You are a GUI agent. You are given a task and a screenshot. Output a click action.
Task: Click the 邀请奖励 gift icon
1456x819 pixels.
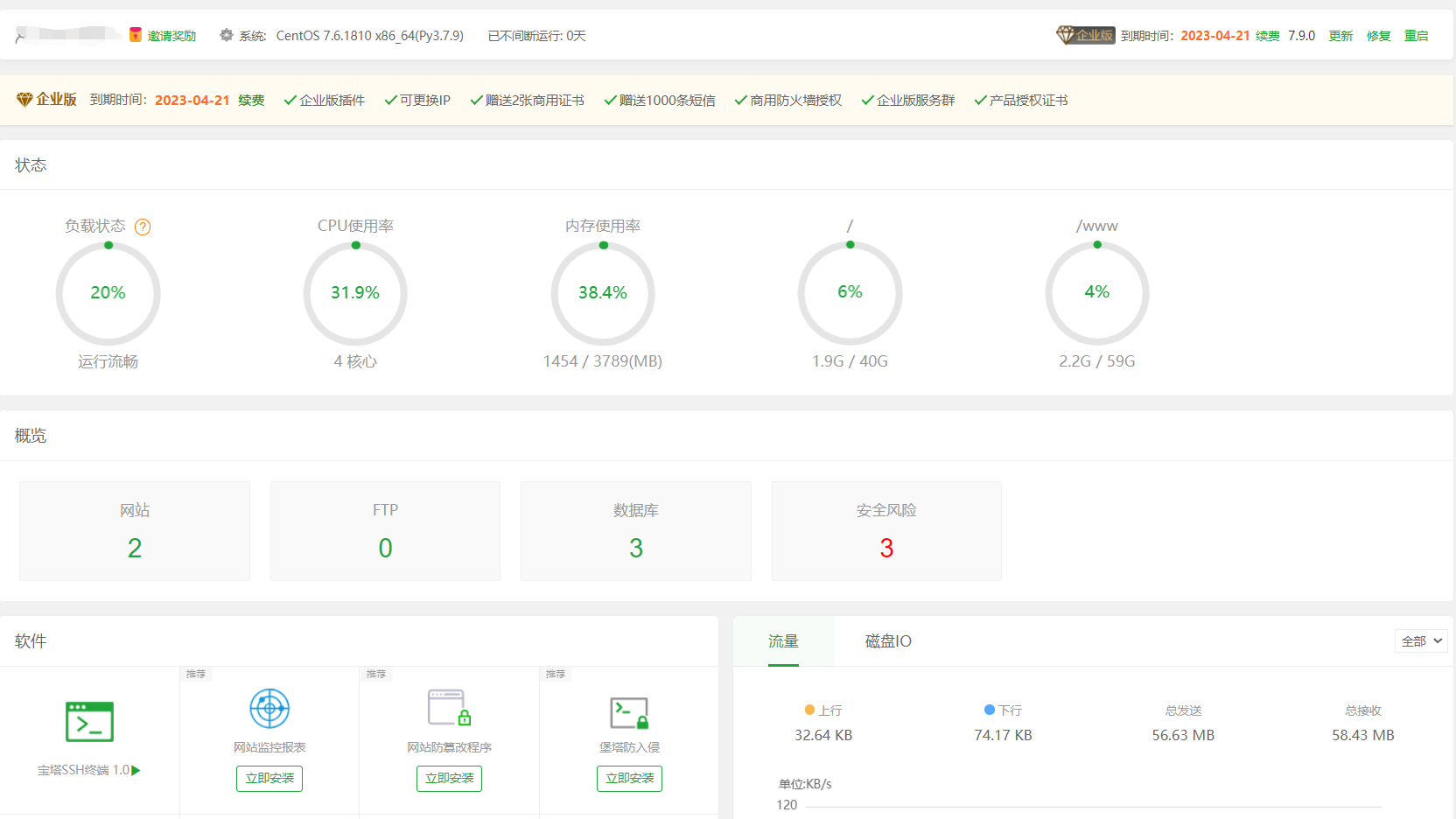135,34
